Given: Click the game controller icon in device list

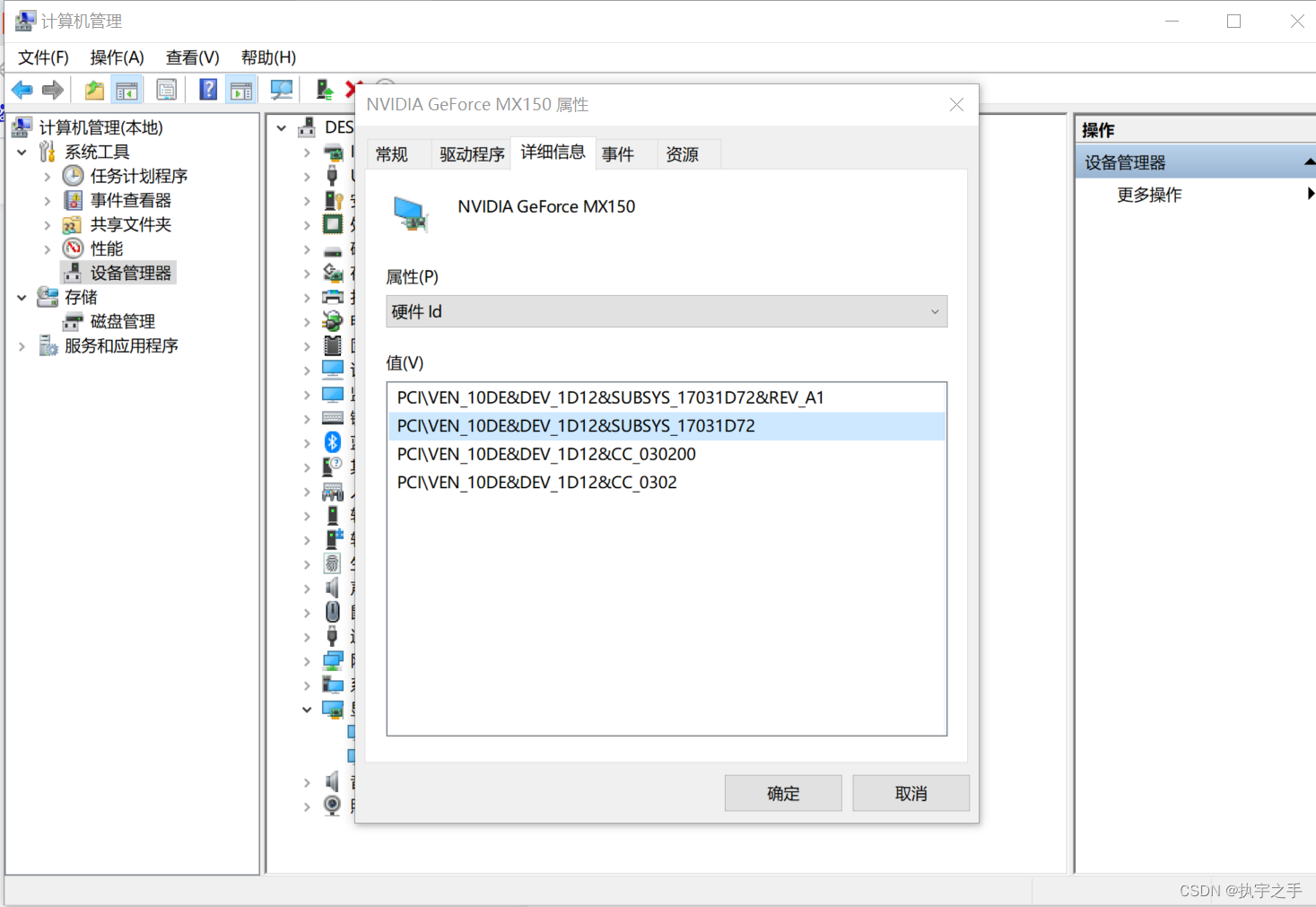Looking at the screenshot, I should (x=333, y=492).
